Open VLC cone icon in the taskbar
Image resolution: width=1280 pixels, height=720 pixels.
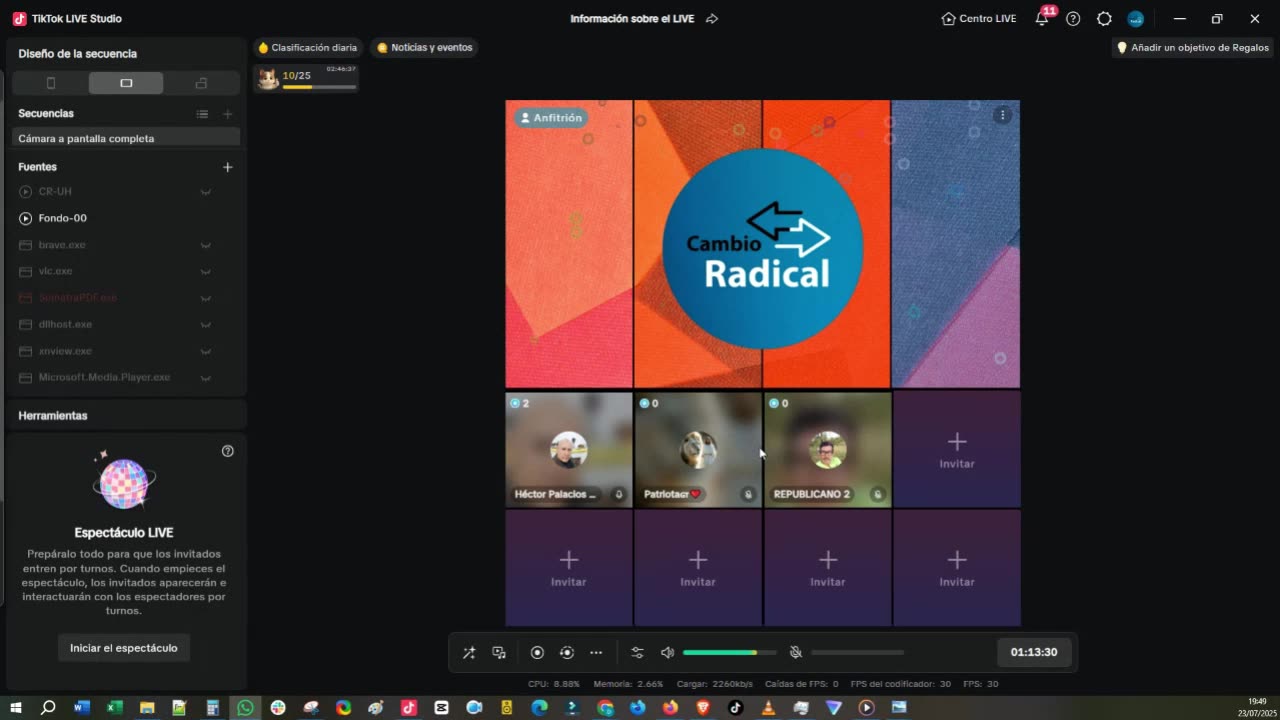768,708
